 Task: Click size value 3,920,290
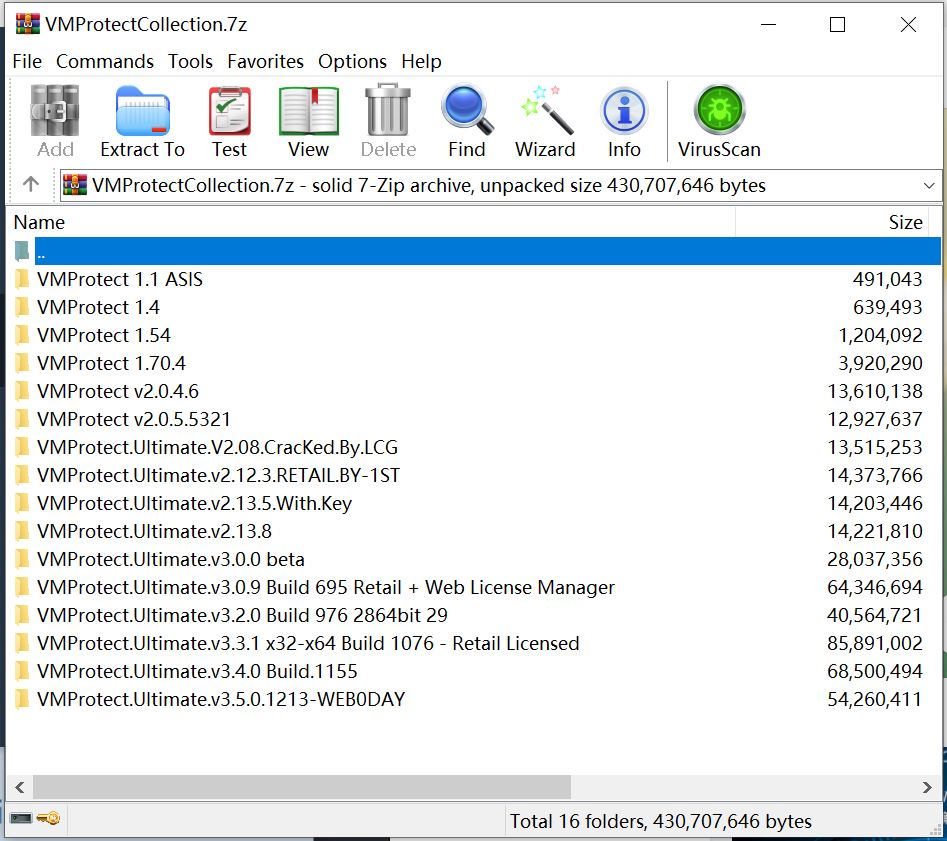880,363
